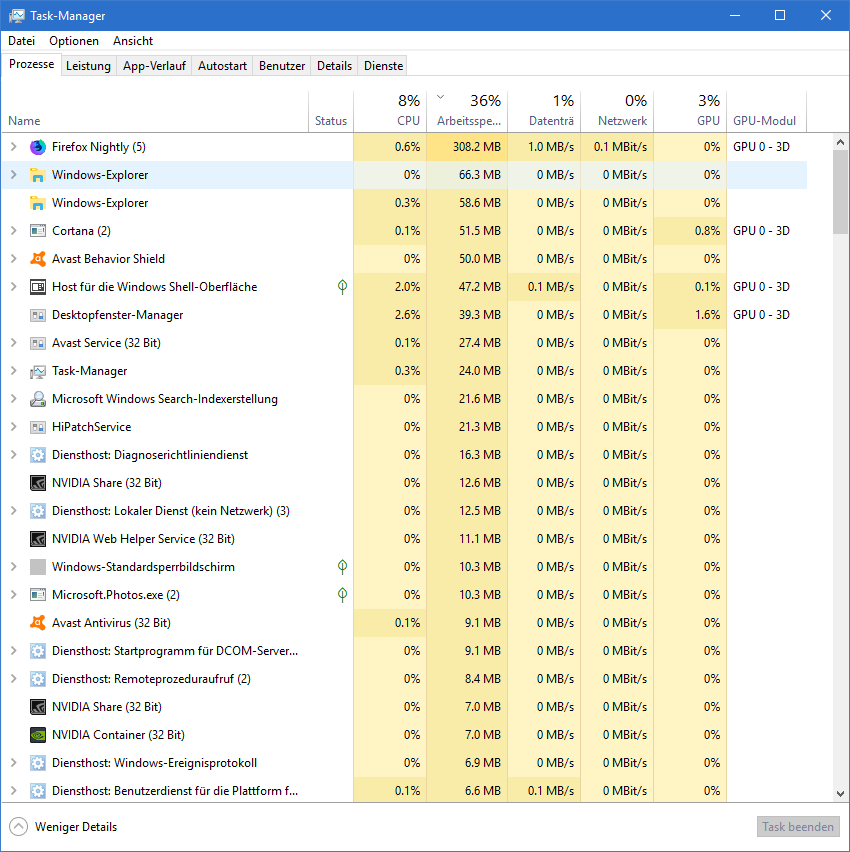
Task: Click the 308.2 MB memory cell for Firefox
Action: (x=467, y=147)
